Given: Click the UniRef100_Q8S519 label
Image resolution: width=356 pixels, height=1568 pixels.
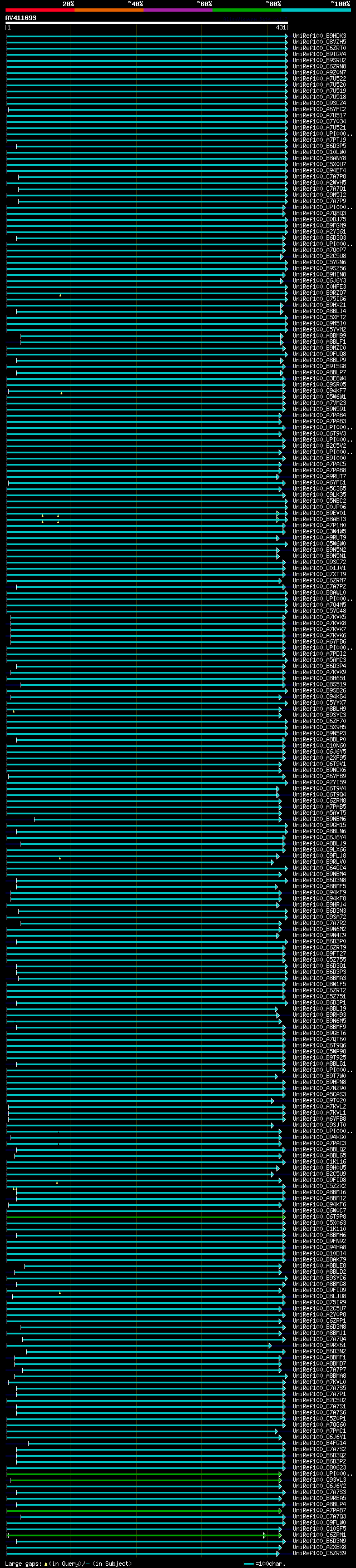Looking at the screenshot, I should coord(319,684).
